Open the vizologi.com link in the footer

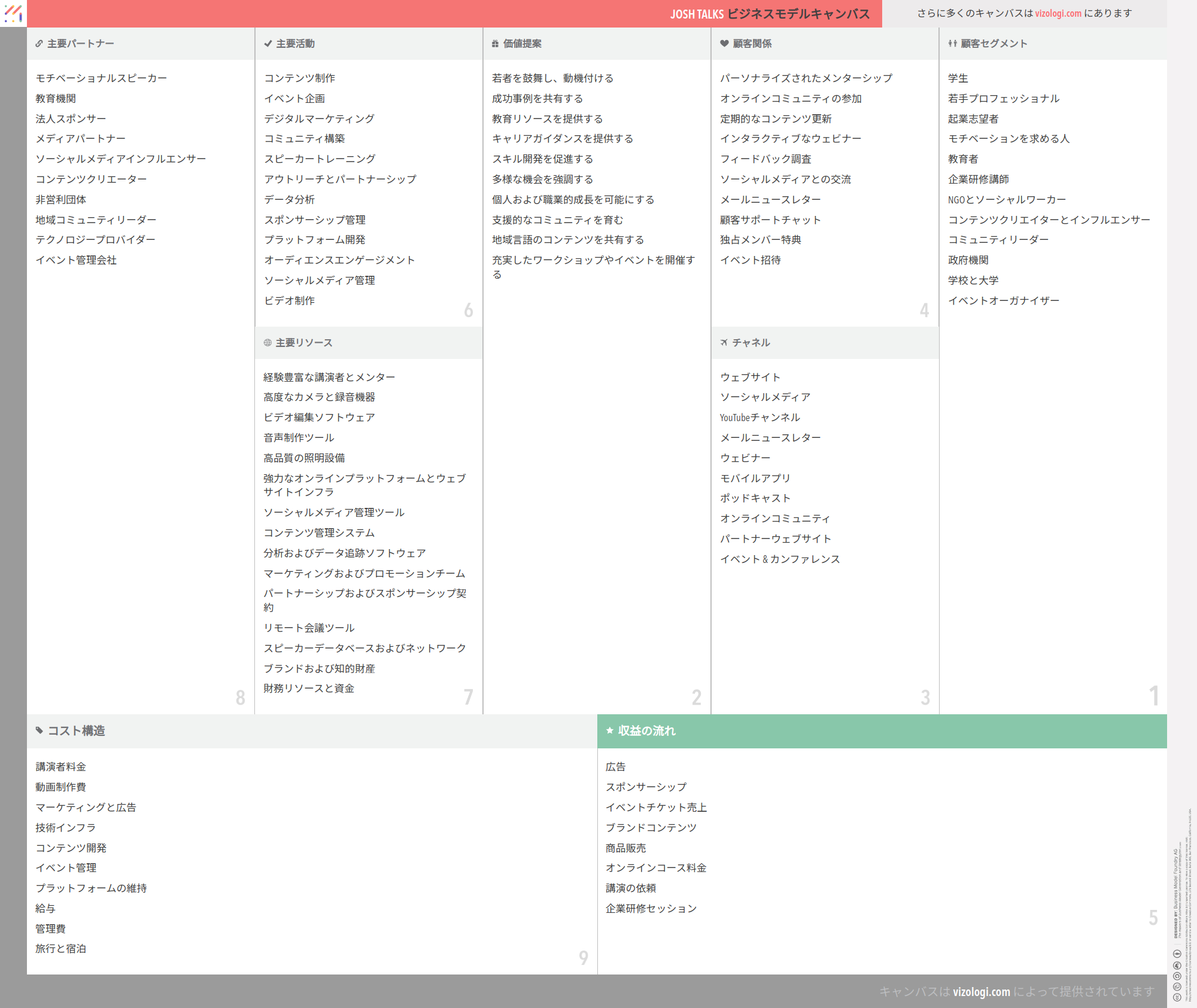tap(981, 992)
